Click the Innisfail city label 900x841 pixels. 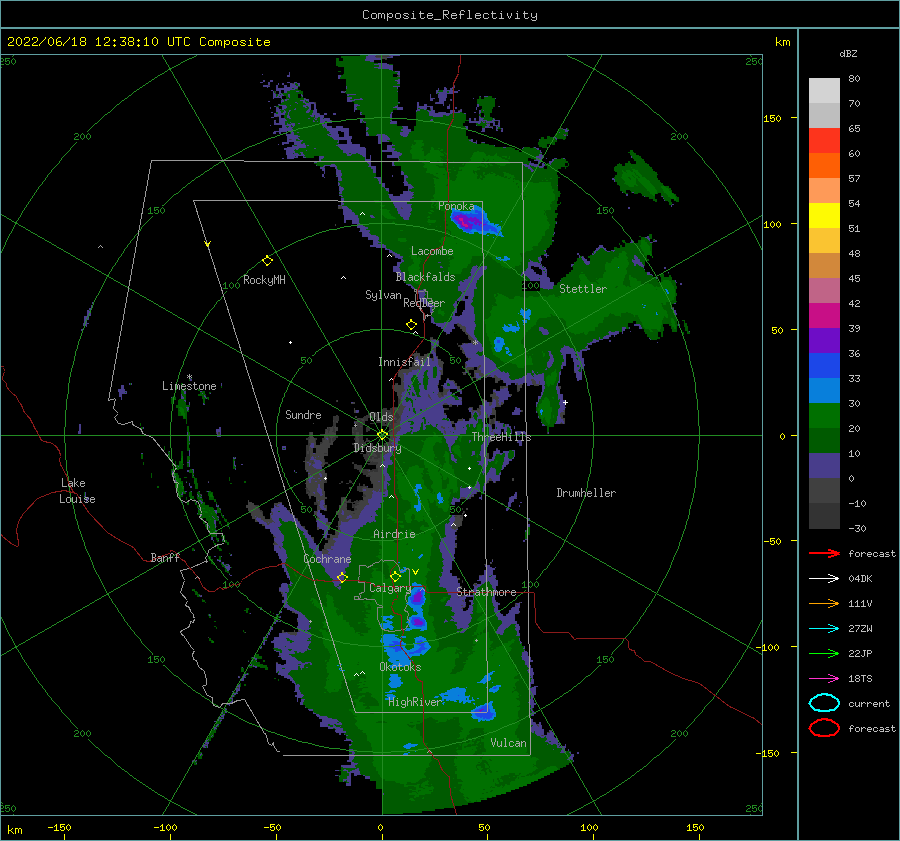point(404,362)
